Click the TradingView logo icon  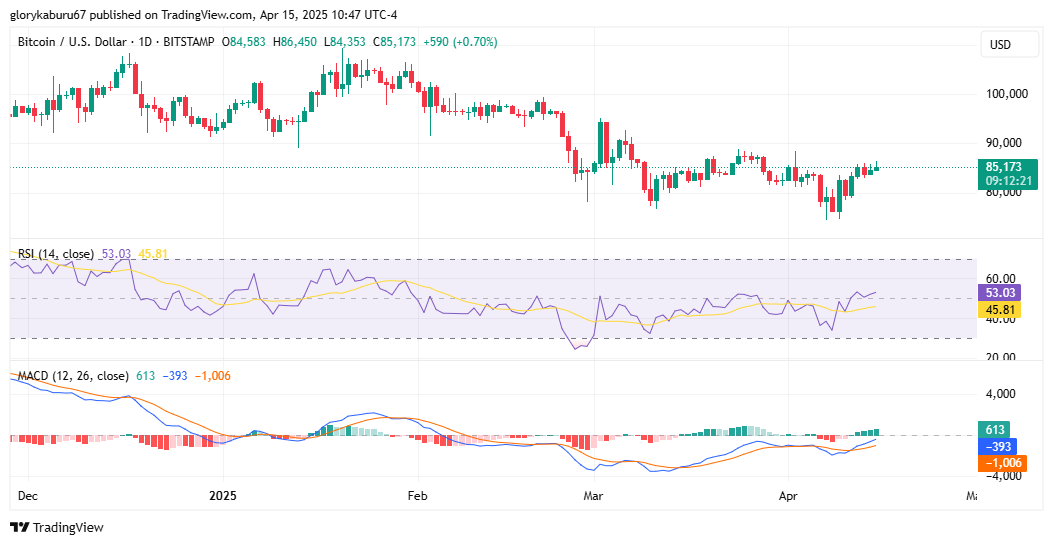click(19, 527)
